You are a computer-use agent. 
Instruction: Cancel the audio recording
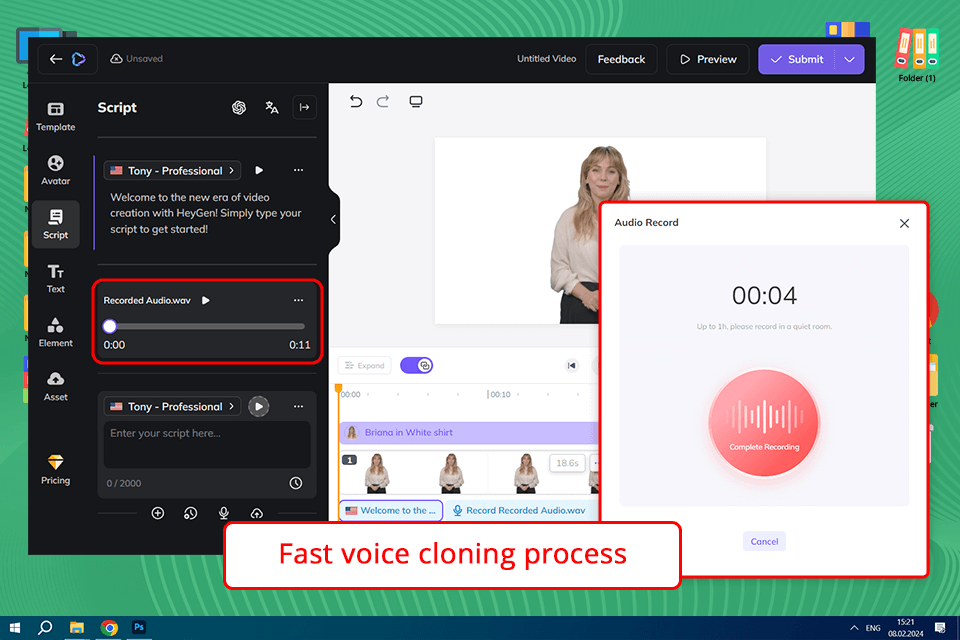click(764, 541)
